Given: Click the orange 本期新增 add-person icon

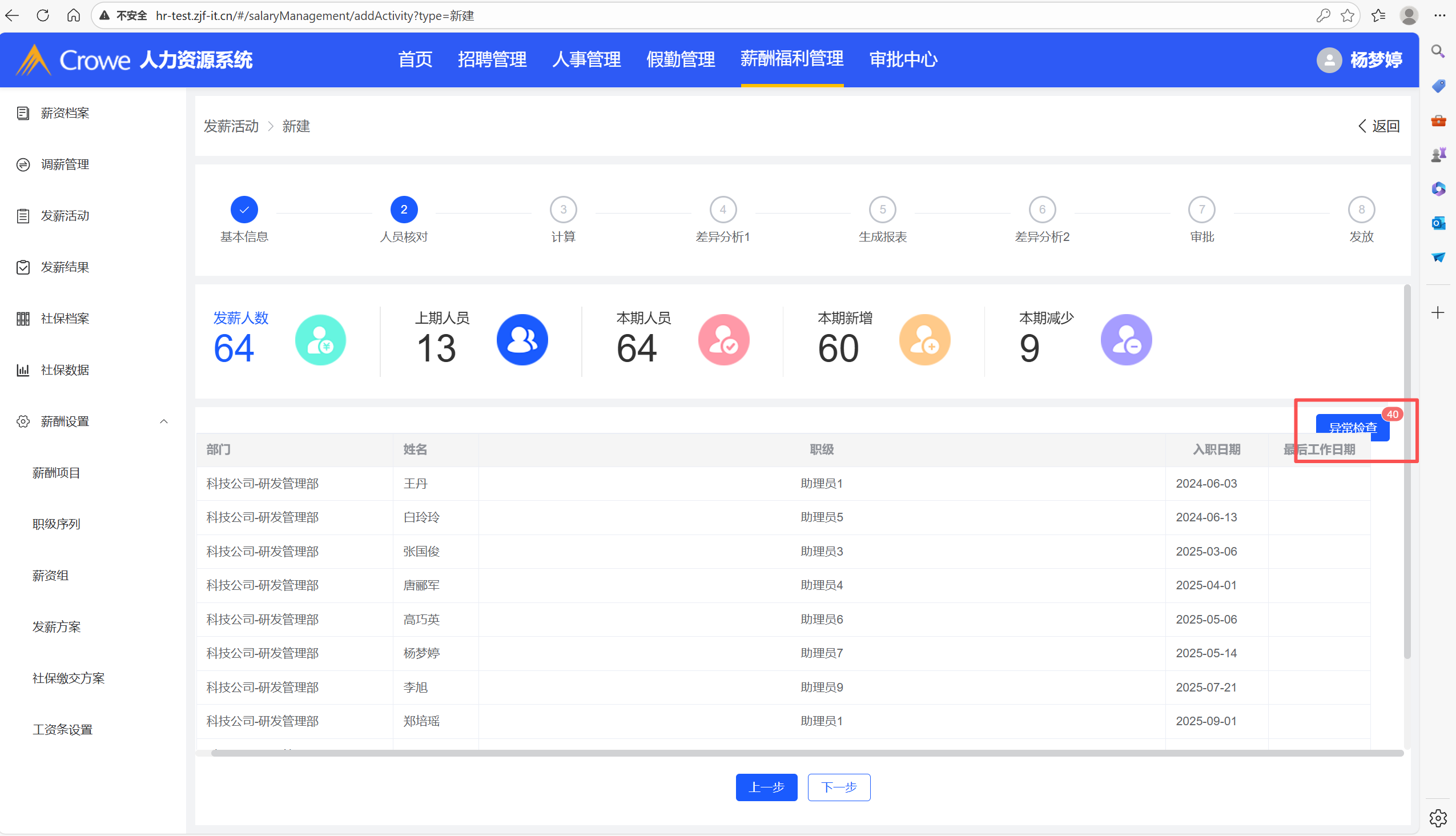Looking at the screenshot, I should click(924, 340).
